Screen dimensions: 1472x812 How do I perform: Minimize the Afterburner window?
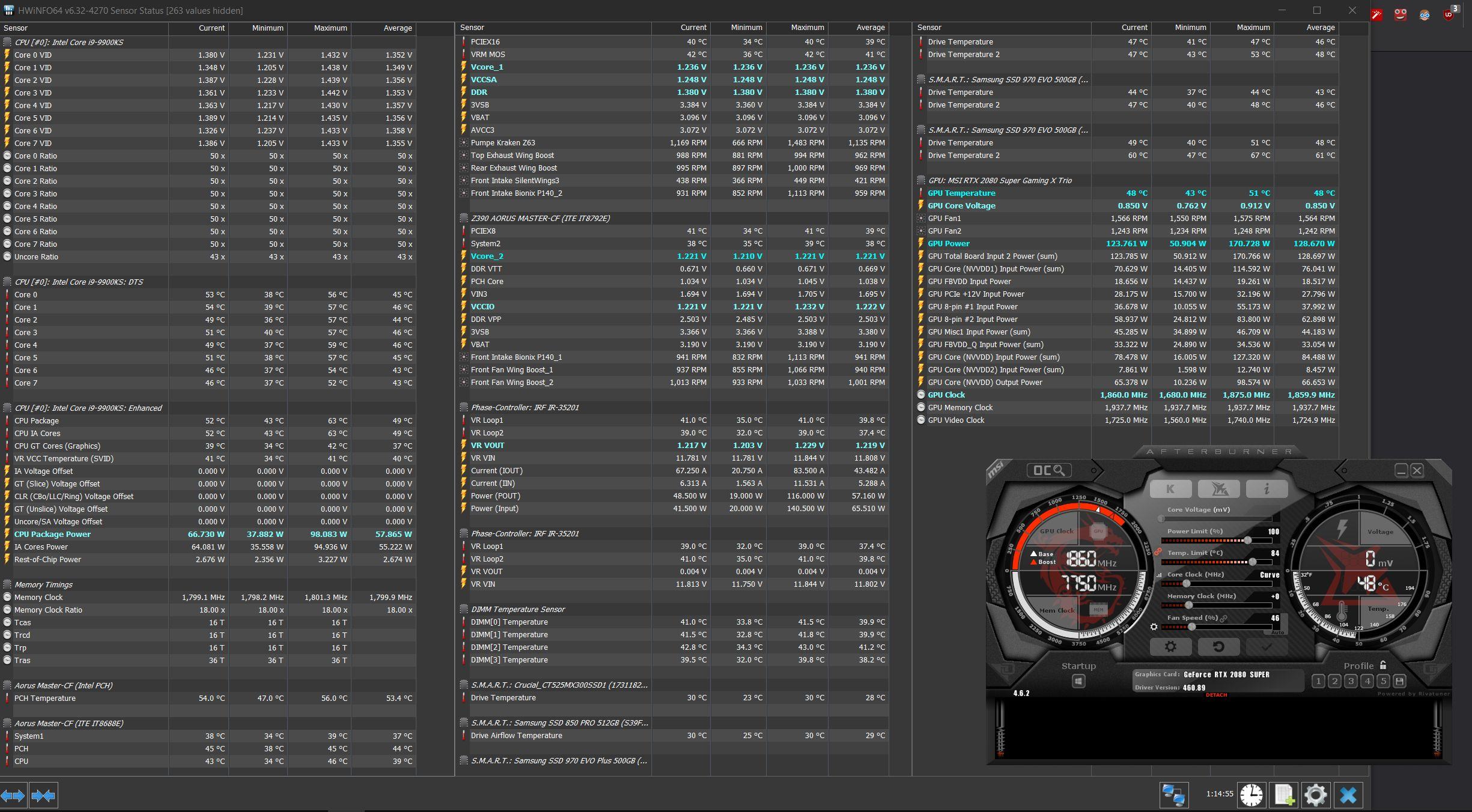click(x=1401, y=470)
